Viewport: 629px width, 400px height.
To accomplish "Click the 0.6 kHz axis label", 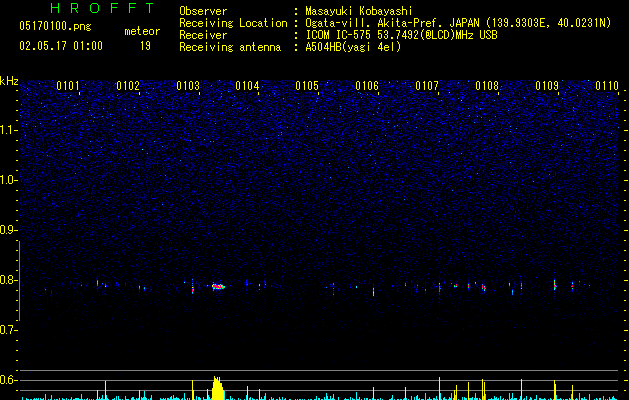I will [x=9, y=380].
